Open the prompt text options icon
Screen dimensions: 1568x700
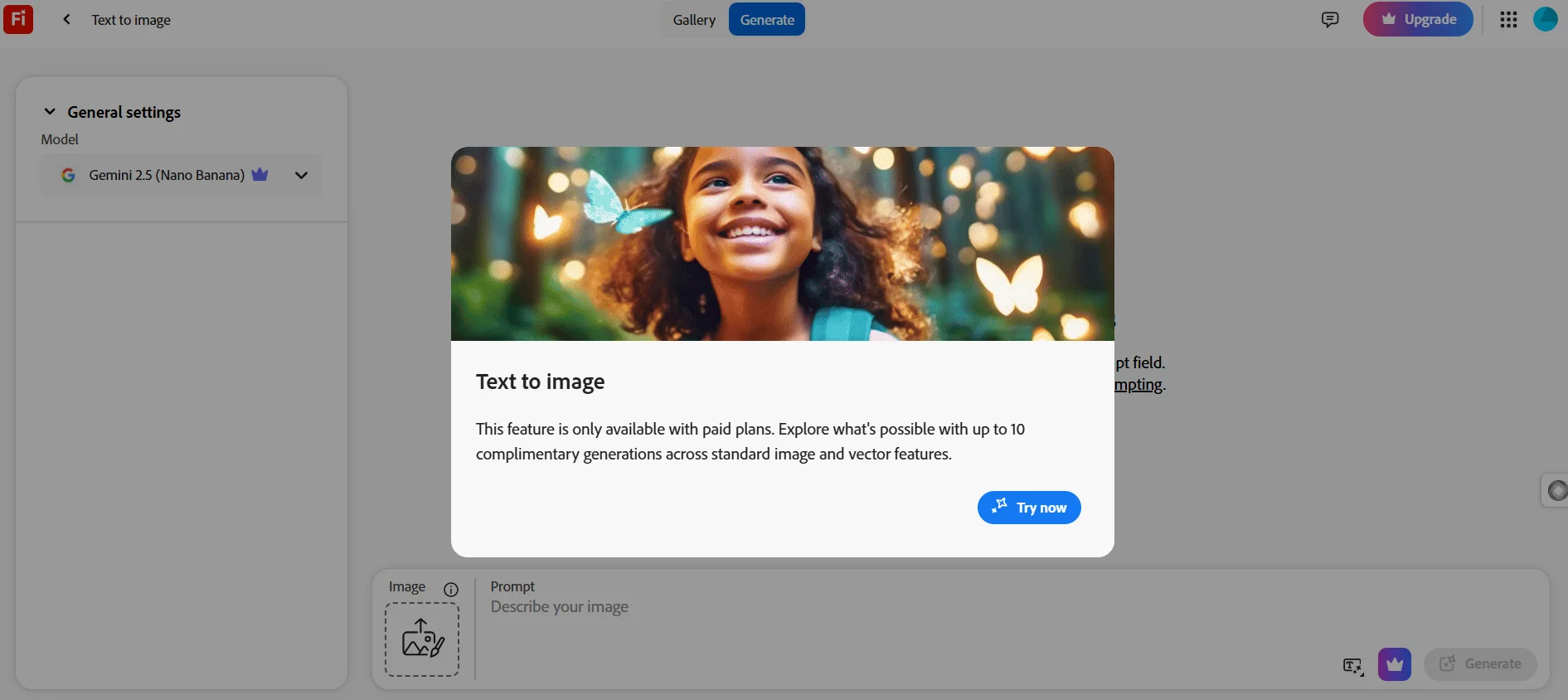click(1352, 666)
